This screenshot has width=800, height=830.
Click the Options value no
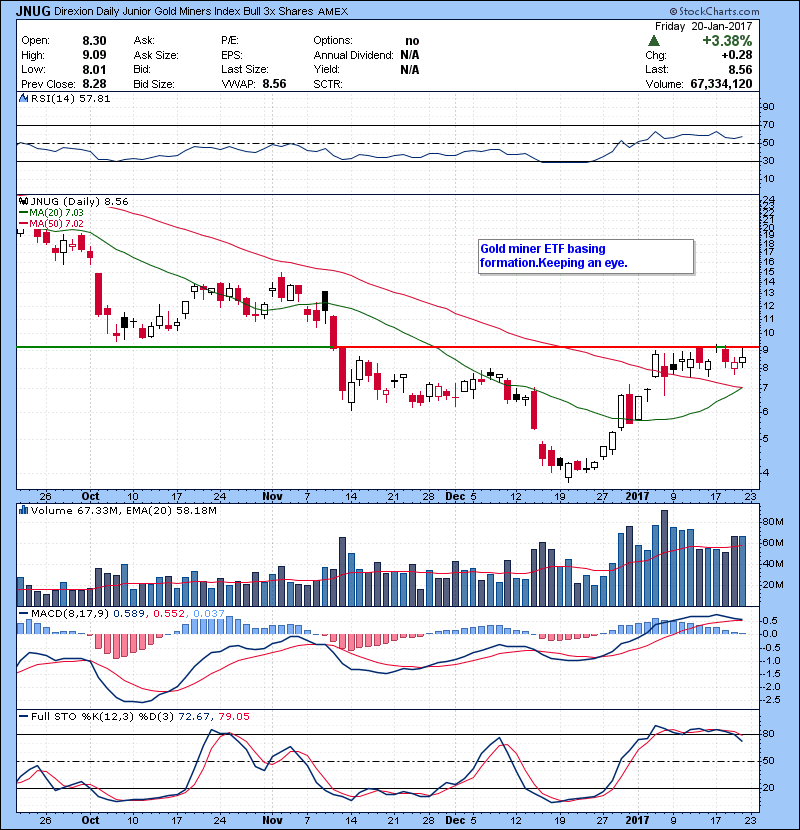click(x=412, y=41)
